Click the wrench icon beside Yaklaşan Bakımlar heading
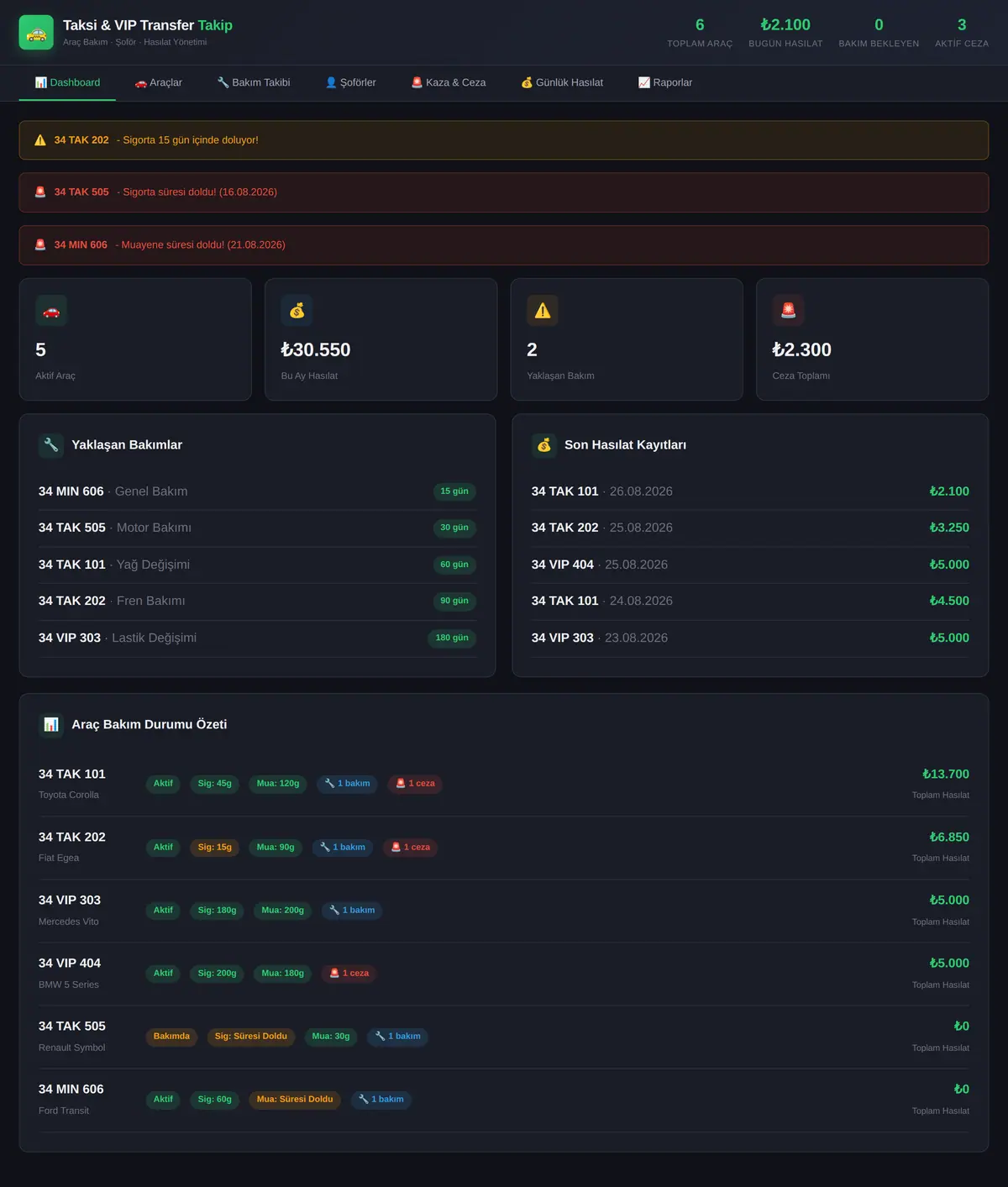 coord(51,445)
